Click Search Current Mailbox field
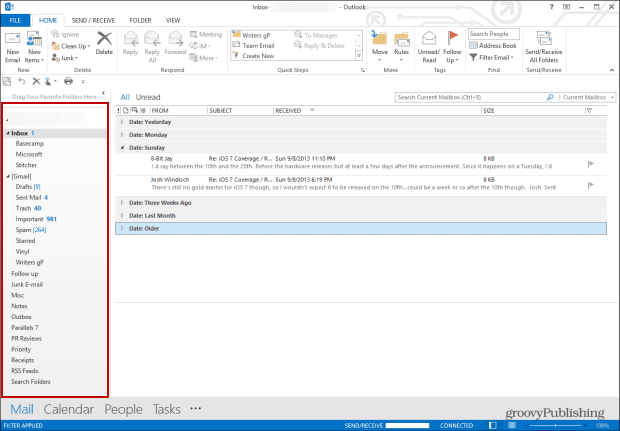Screen dimensions: 620x431 click(471, 97)
